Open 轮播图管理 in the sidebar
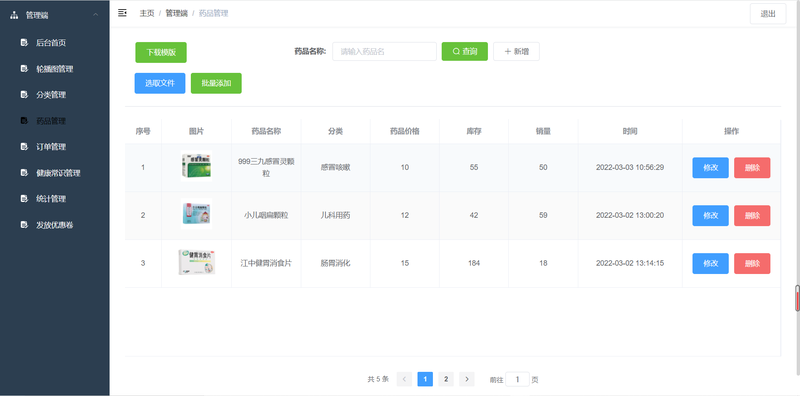Screen dimensions: 800x396 pos(55,69)
